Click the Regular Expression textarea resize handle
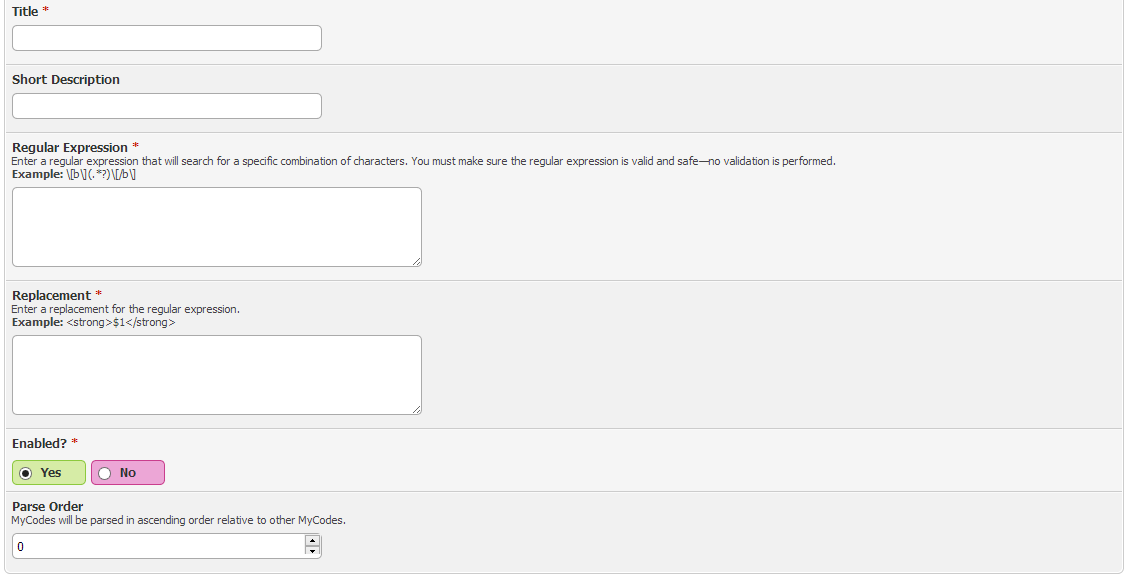1135x578 pixels. click(416, 261)
